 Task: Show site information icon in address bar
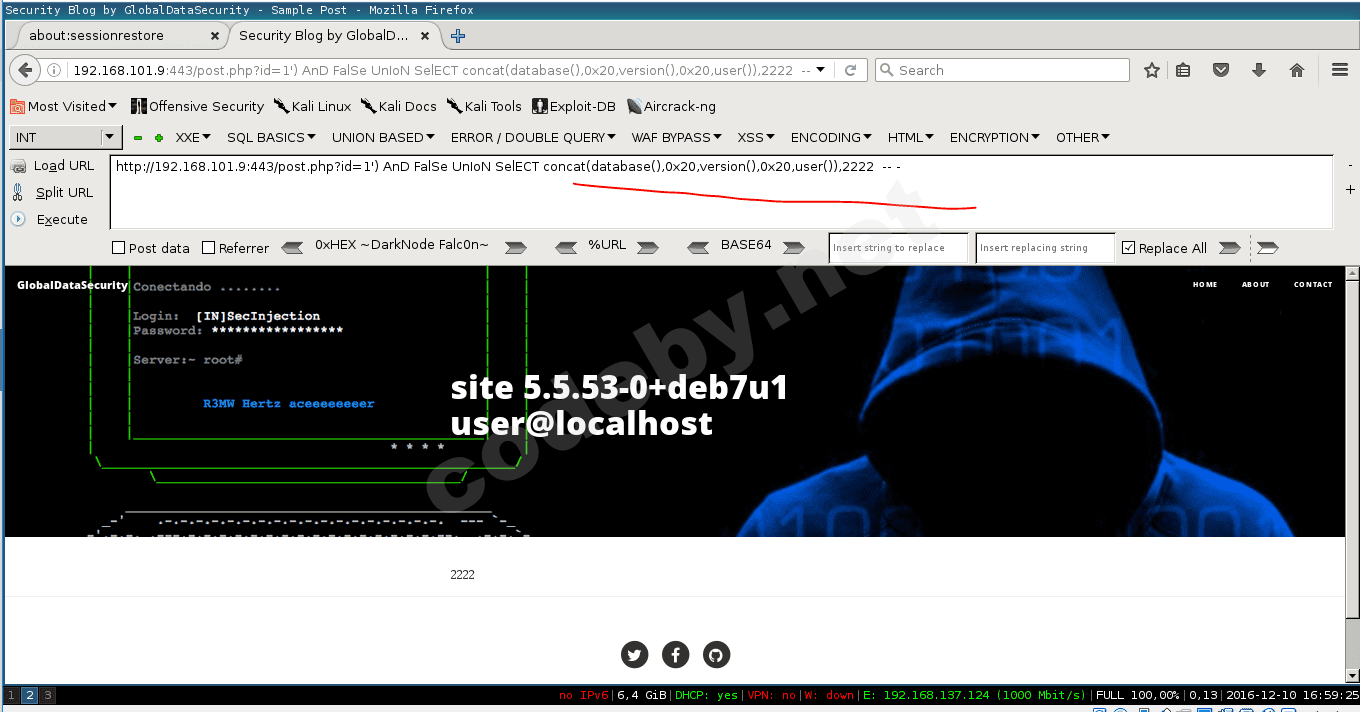[56, 71]
